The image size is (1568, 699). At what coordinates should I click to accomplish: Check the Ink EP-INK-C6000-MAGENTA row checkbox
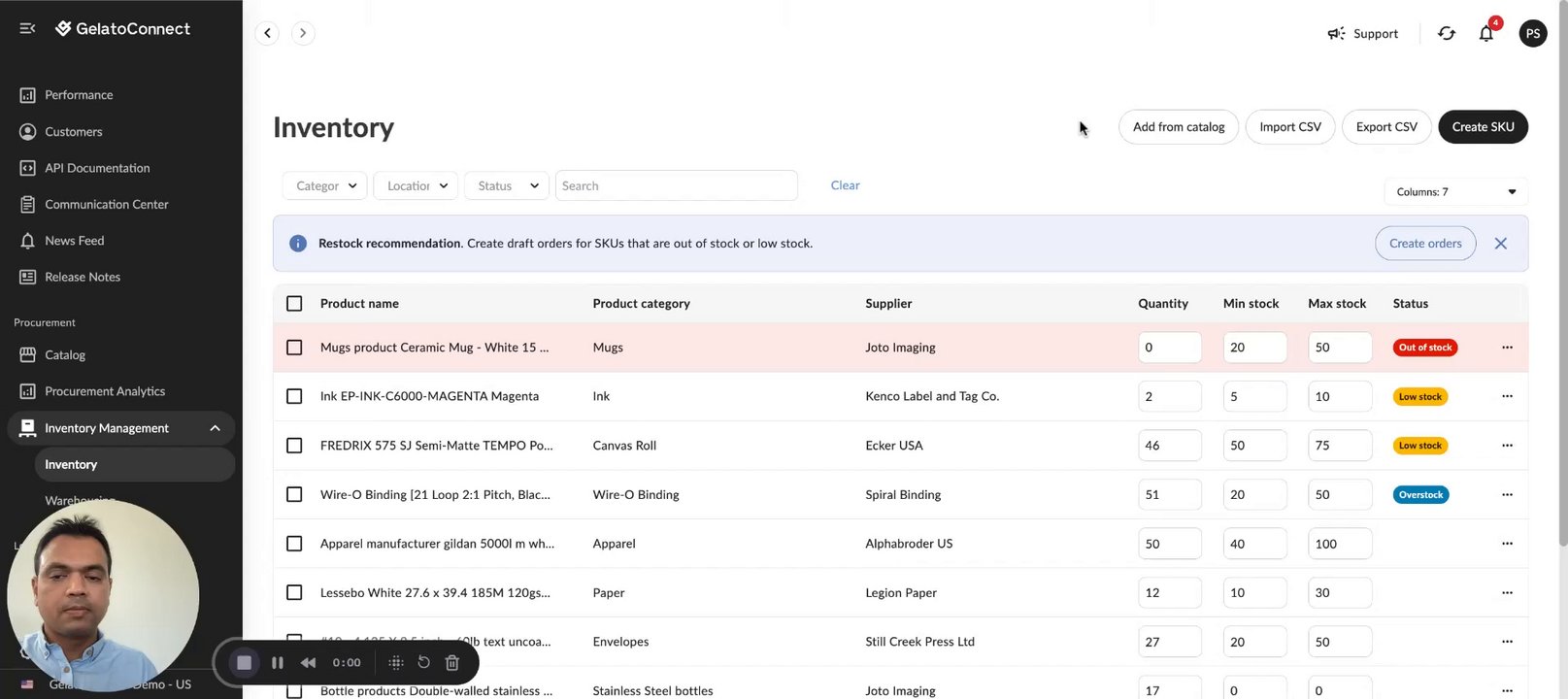coord(294,396)
